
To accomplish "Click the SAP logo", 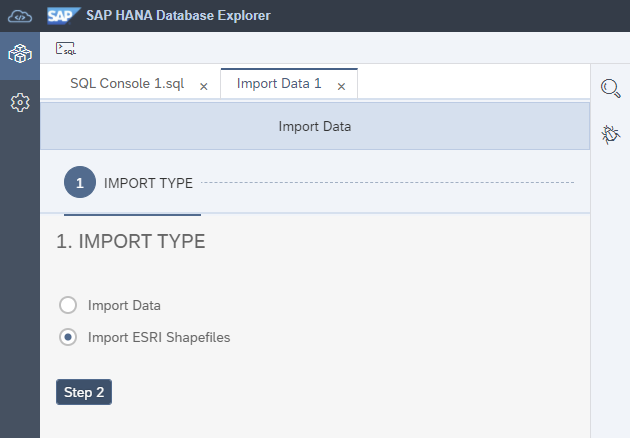I will [63, 16].
